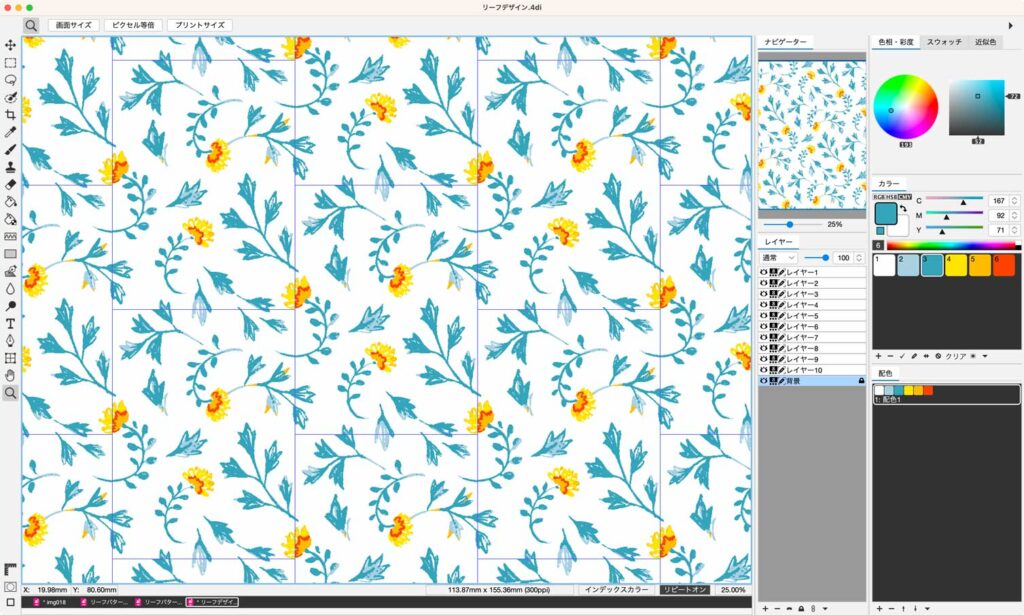Click the layer opacity value field

point(844,258)
